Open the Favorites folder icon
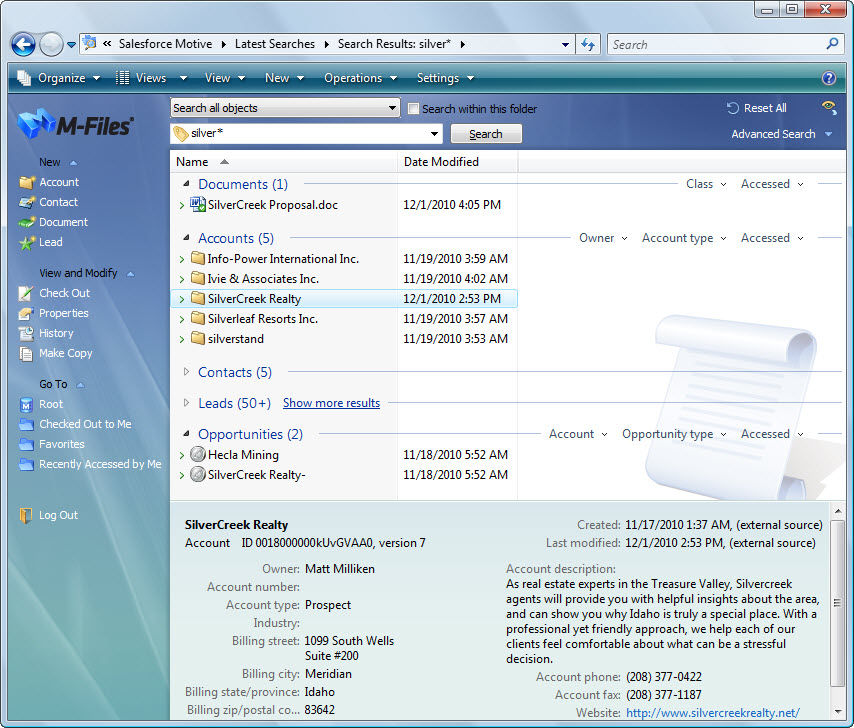This screenshot has width=854, height=728. pyautogui.click(x=26, y=444)
